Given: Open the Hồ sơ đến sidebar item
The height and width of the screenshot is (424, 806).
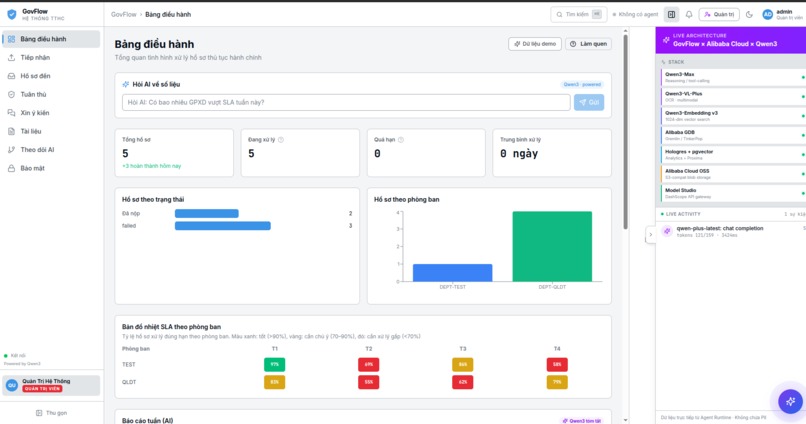Looking at the screenshot, I should tap(51, 76).
